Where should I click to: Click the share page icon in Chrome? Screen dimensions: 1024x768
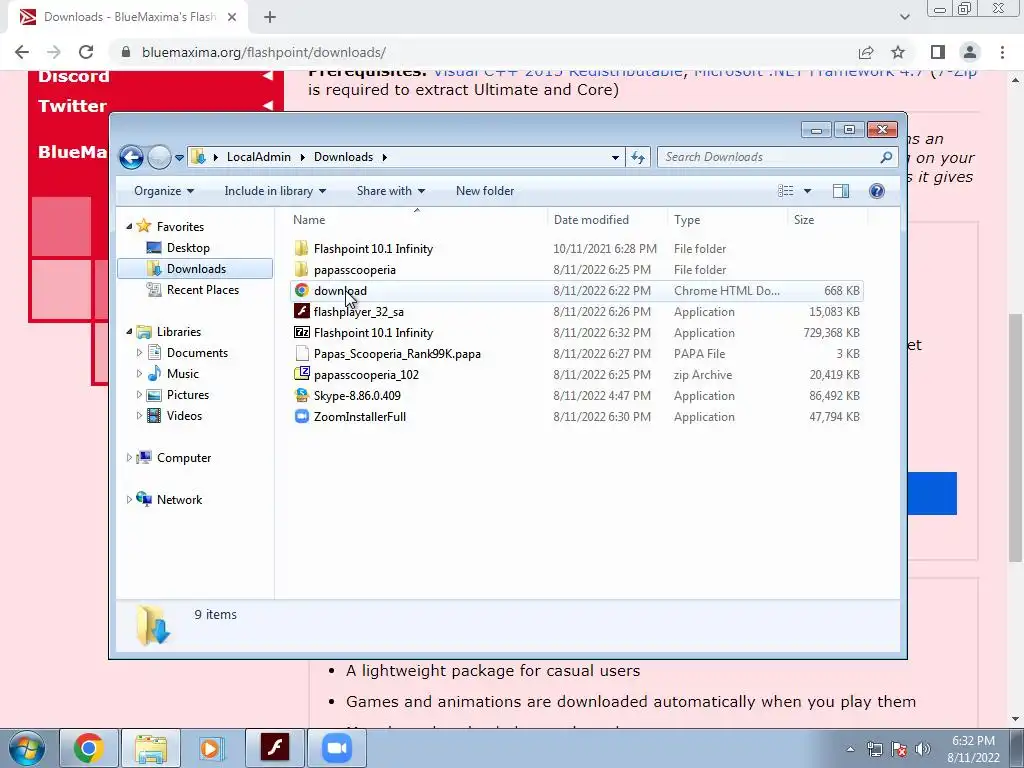tap(866, 52)
